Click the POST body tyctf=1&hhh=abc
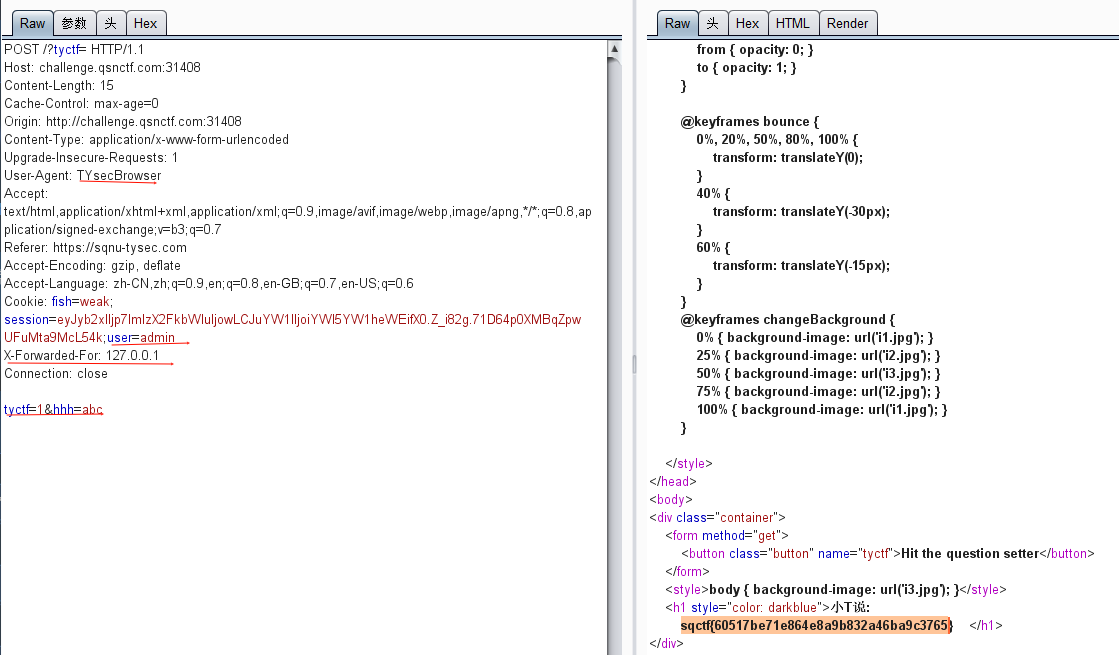The height and width of the screenshot is (655, 1119). click(x=53, y=410)
